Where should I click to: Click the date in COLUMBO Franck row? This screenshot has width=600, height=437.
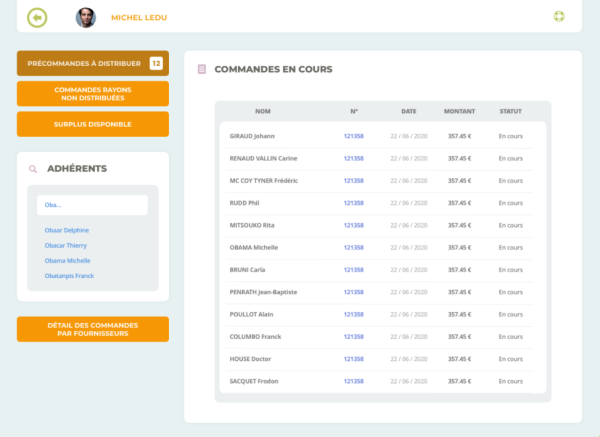[409, 337]
